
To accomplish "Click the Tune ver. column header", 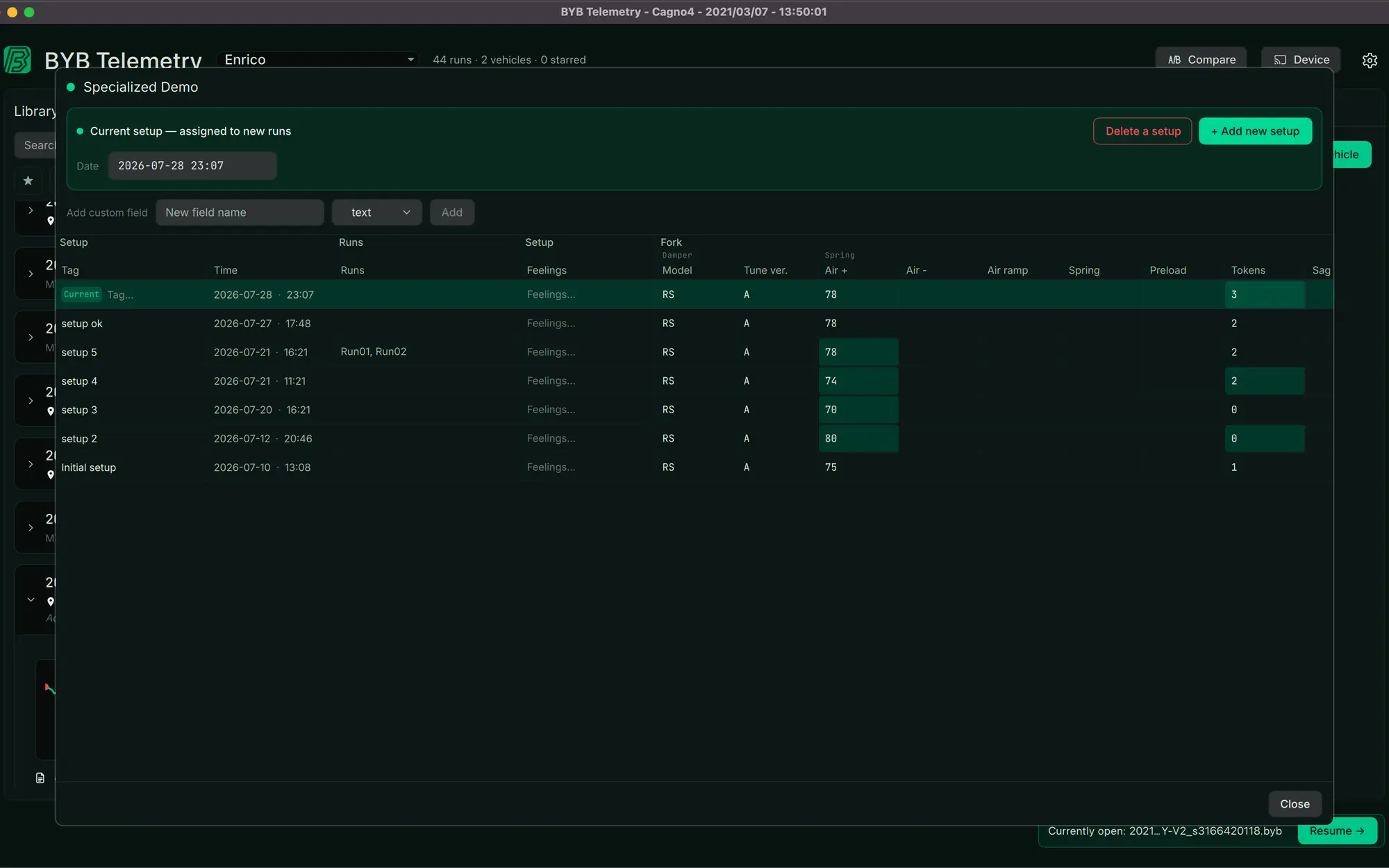I will 765,270.
